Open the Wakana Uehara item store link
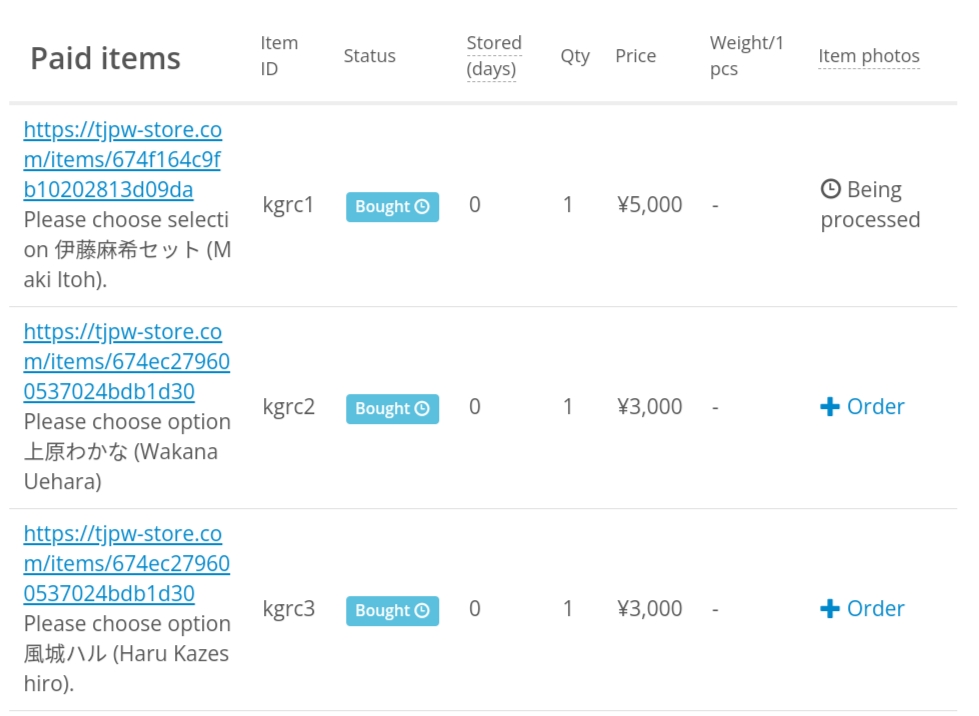This screenshot has width=979, height=716. (x=126, y=361)
